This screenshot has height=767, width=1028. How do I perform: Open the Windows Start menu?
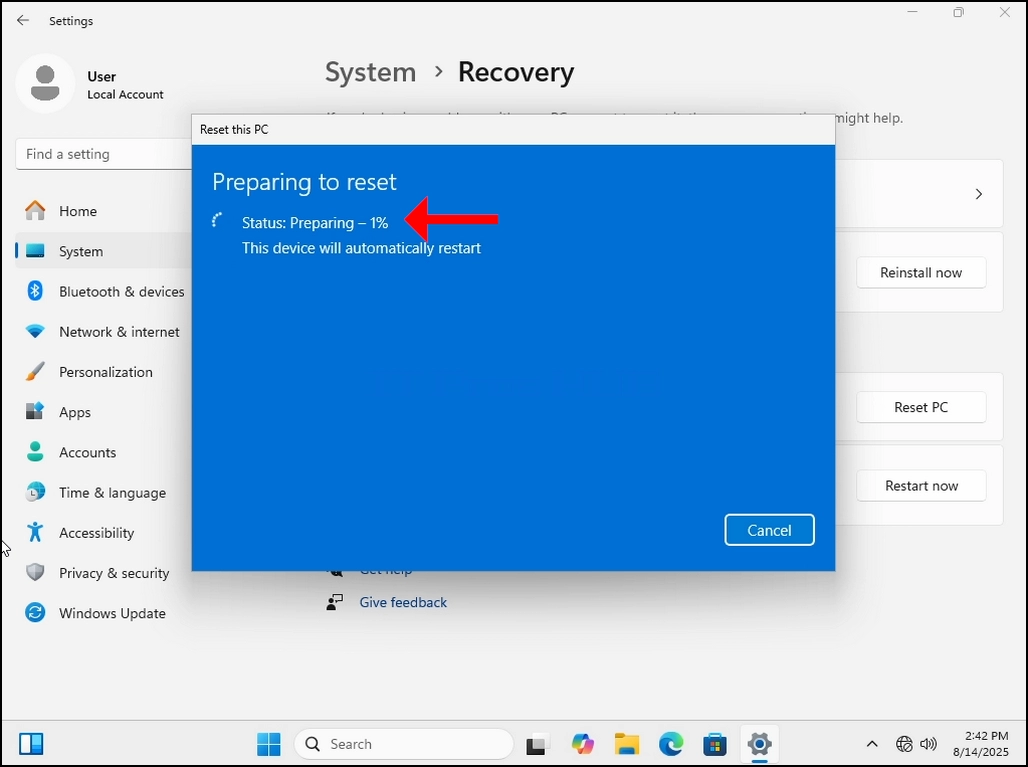click(269, 744)
